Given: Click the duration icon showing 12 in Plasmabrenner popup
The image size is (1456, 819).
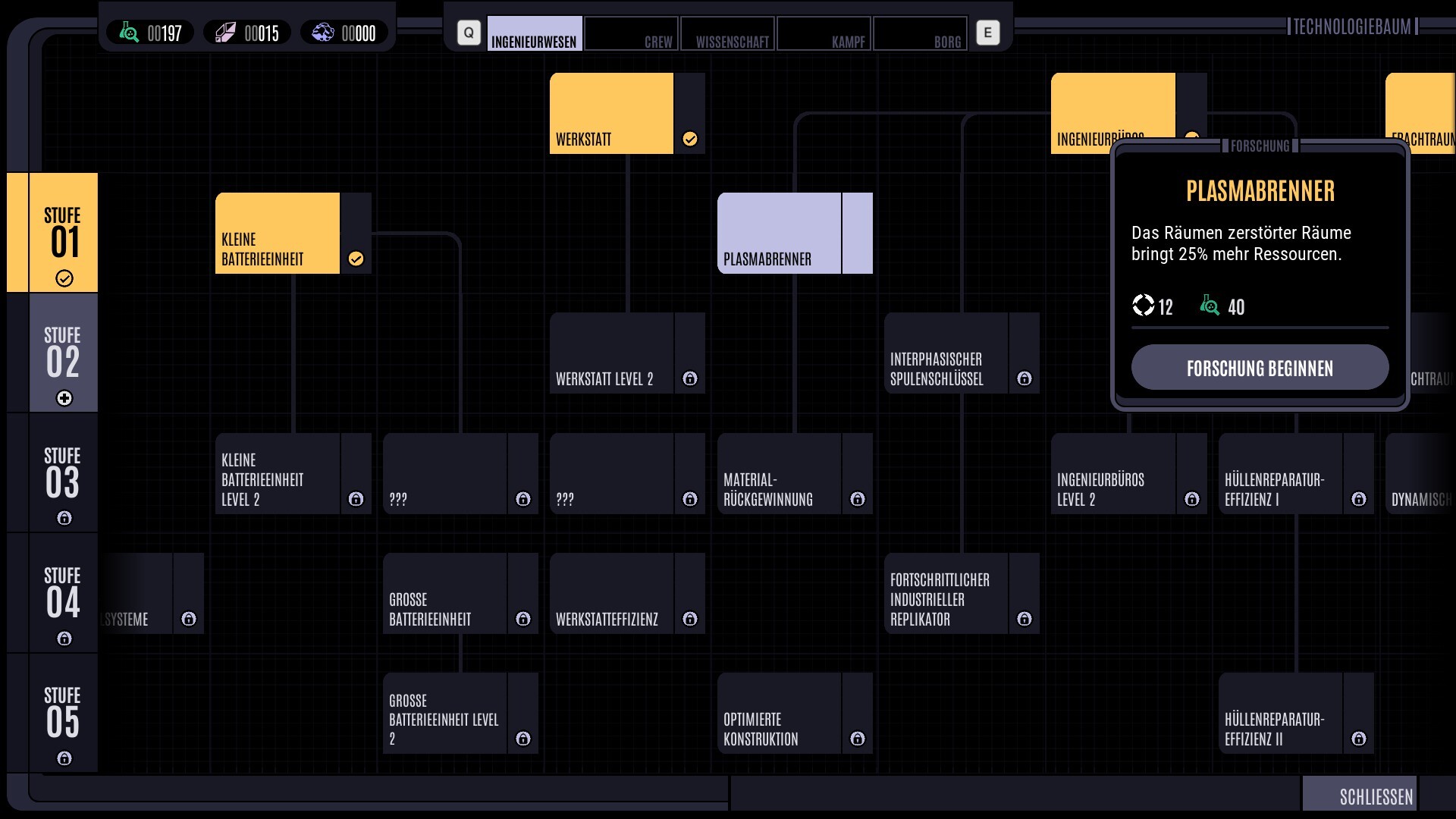Looking at the screenshot, I should click(1143, 305).
